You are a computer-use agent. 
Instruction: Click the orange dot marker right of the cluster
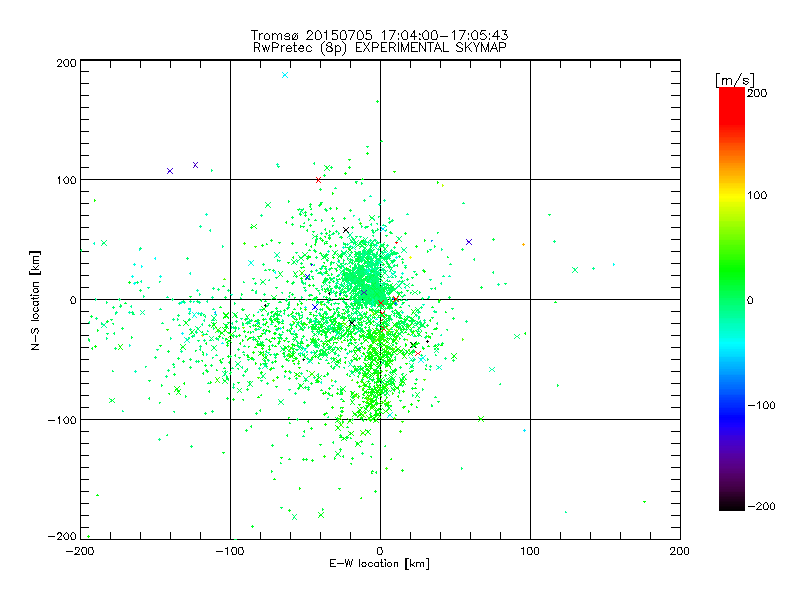tap(523, 245)
